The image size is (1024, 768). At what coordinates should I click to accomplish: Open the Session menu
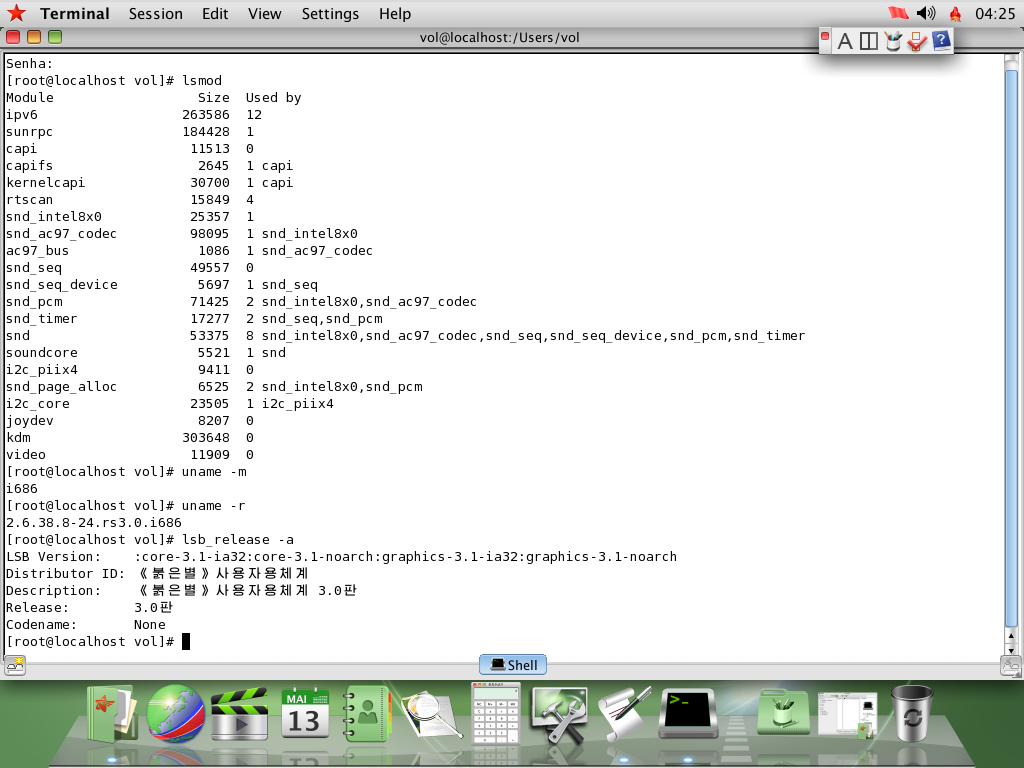[156, 14]
